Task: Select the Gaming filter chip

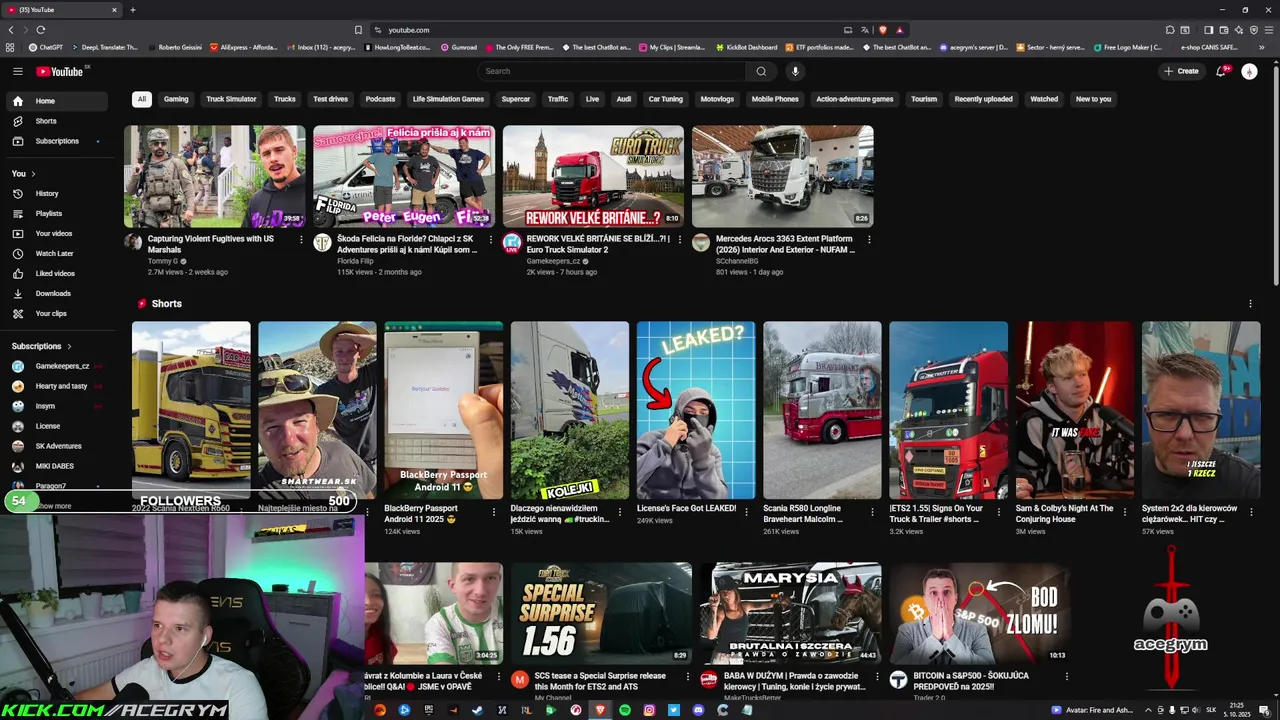Action: (176, 99)
